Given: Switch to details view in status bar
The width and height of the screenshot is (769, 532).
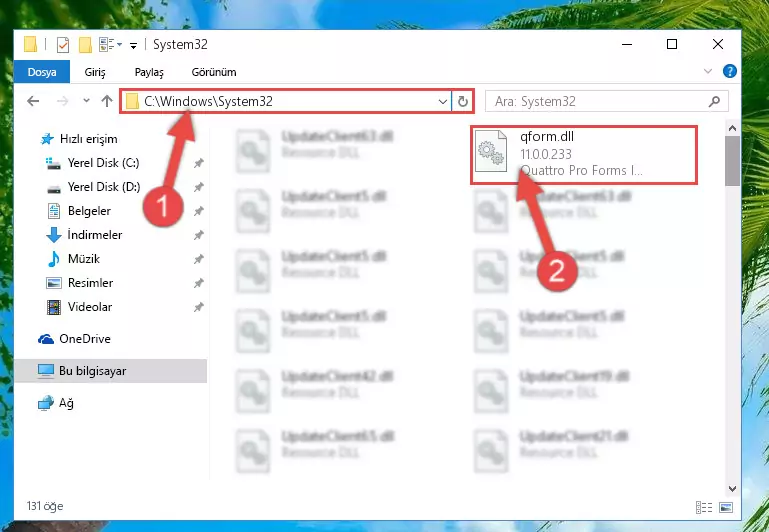Looking at the screenshot, I should pyautogui.click(x=704, y=507).
